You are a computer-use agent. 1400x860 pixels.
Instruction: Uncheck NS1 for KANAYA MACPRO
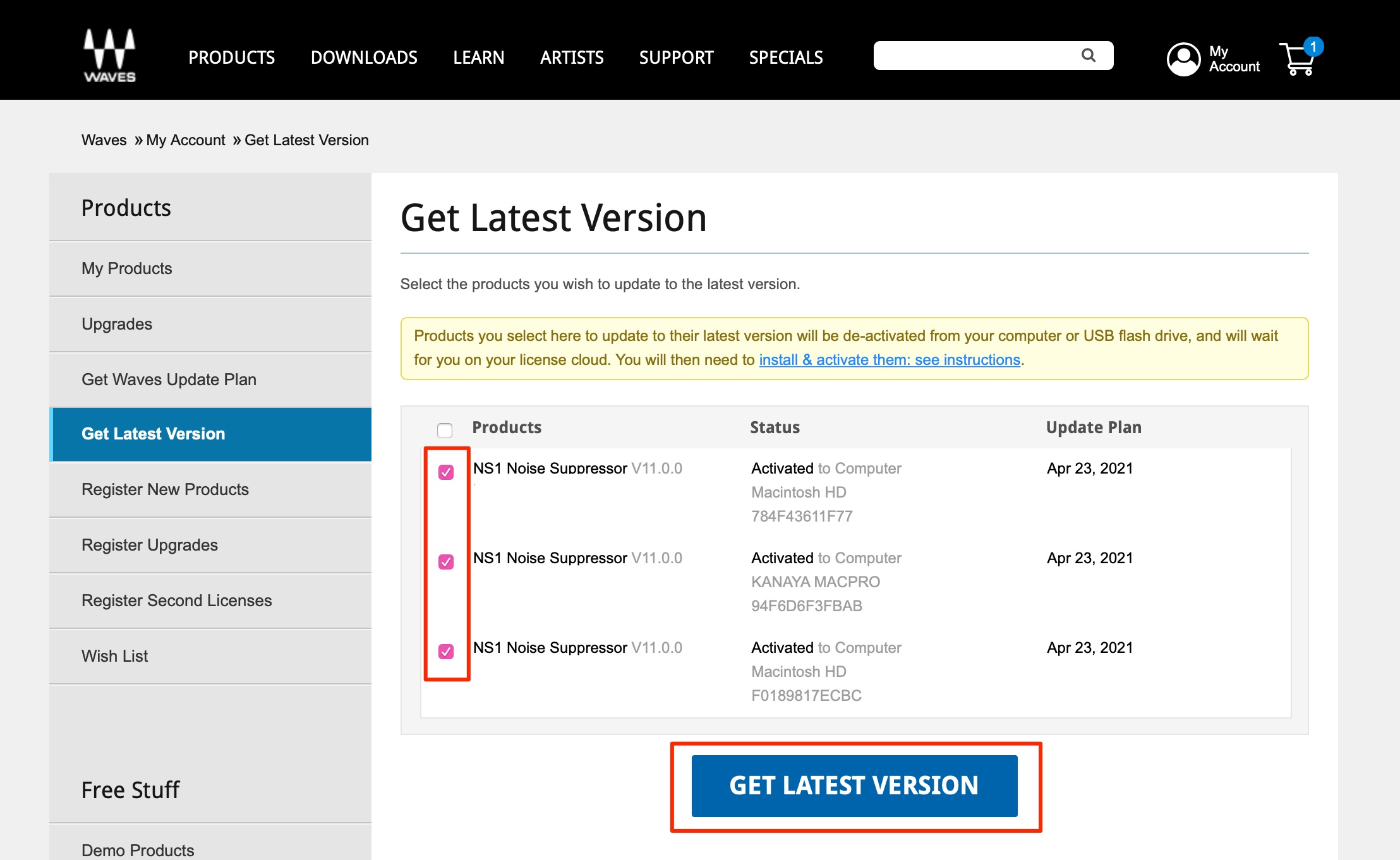pyautogui.click(x=446, y=561)
